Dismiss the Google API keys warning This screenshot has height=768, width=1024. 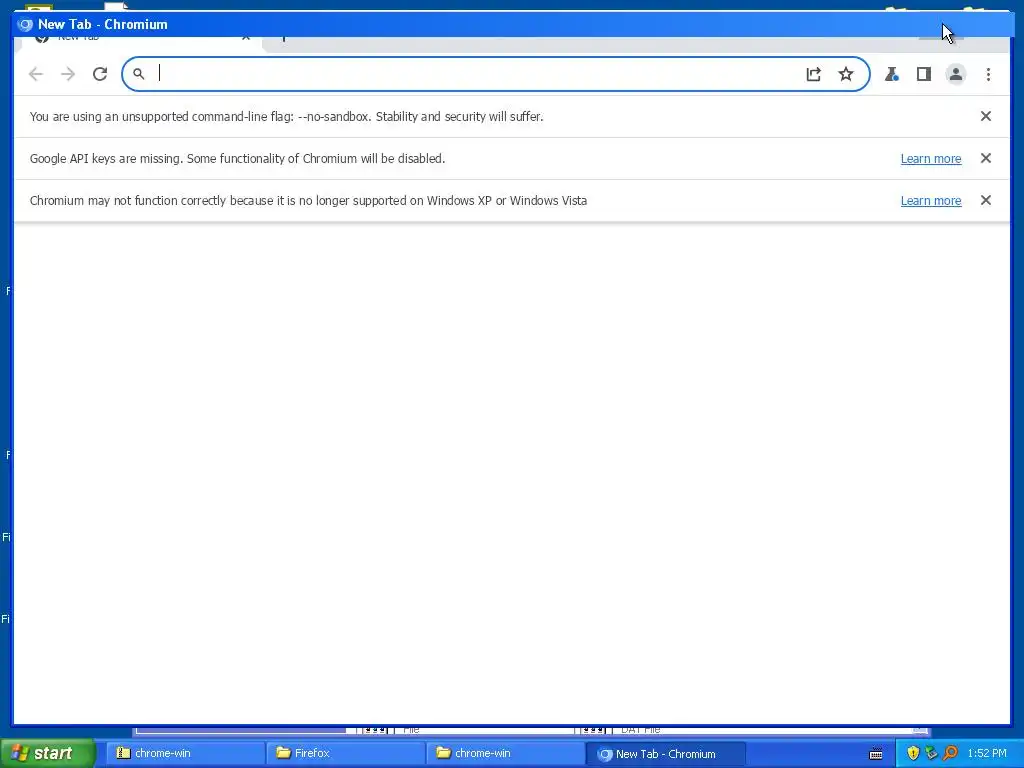986,158
